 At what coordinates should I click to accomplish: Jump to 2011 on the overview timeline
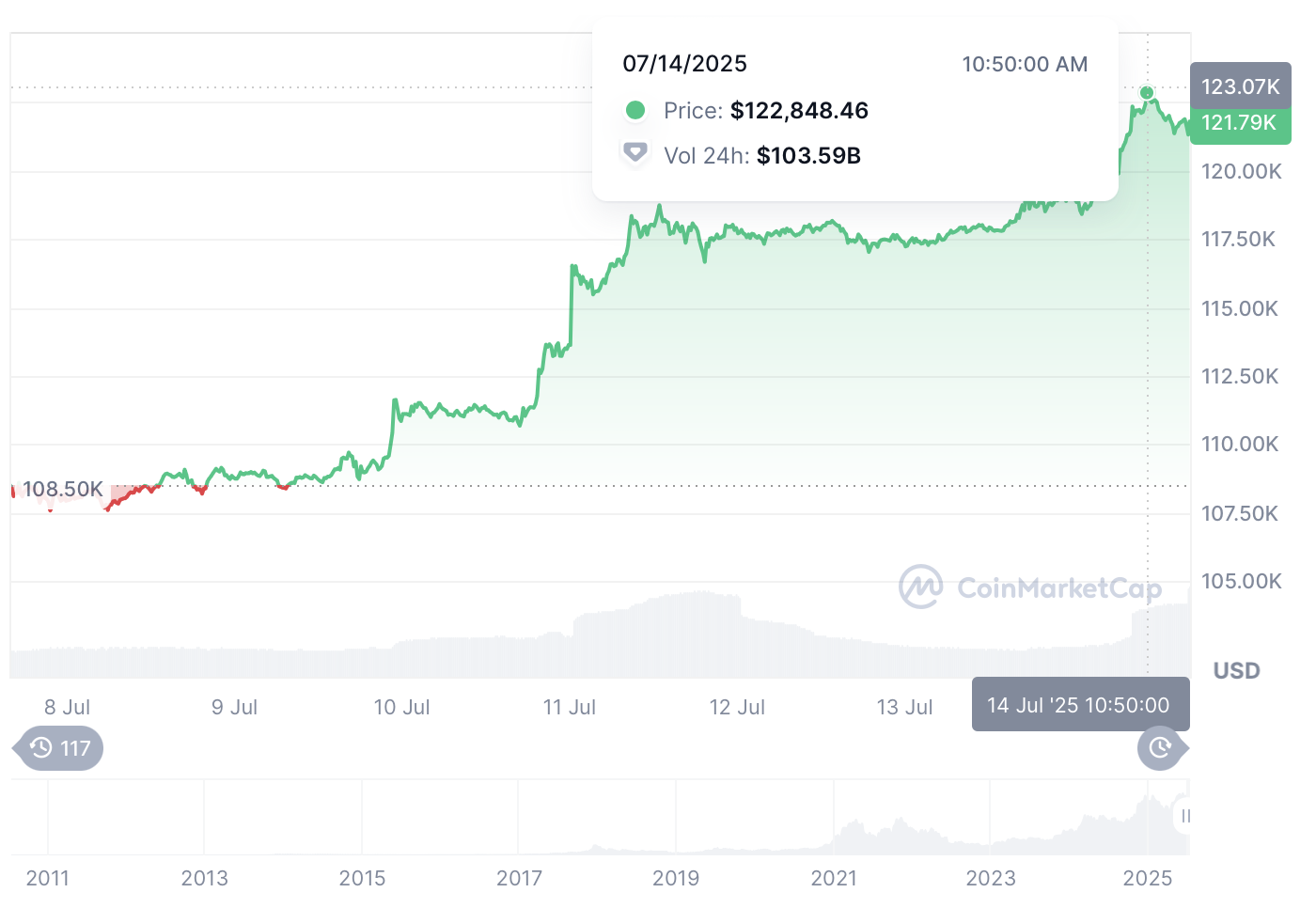coord(48,878)
